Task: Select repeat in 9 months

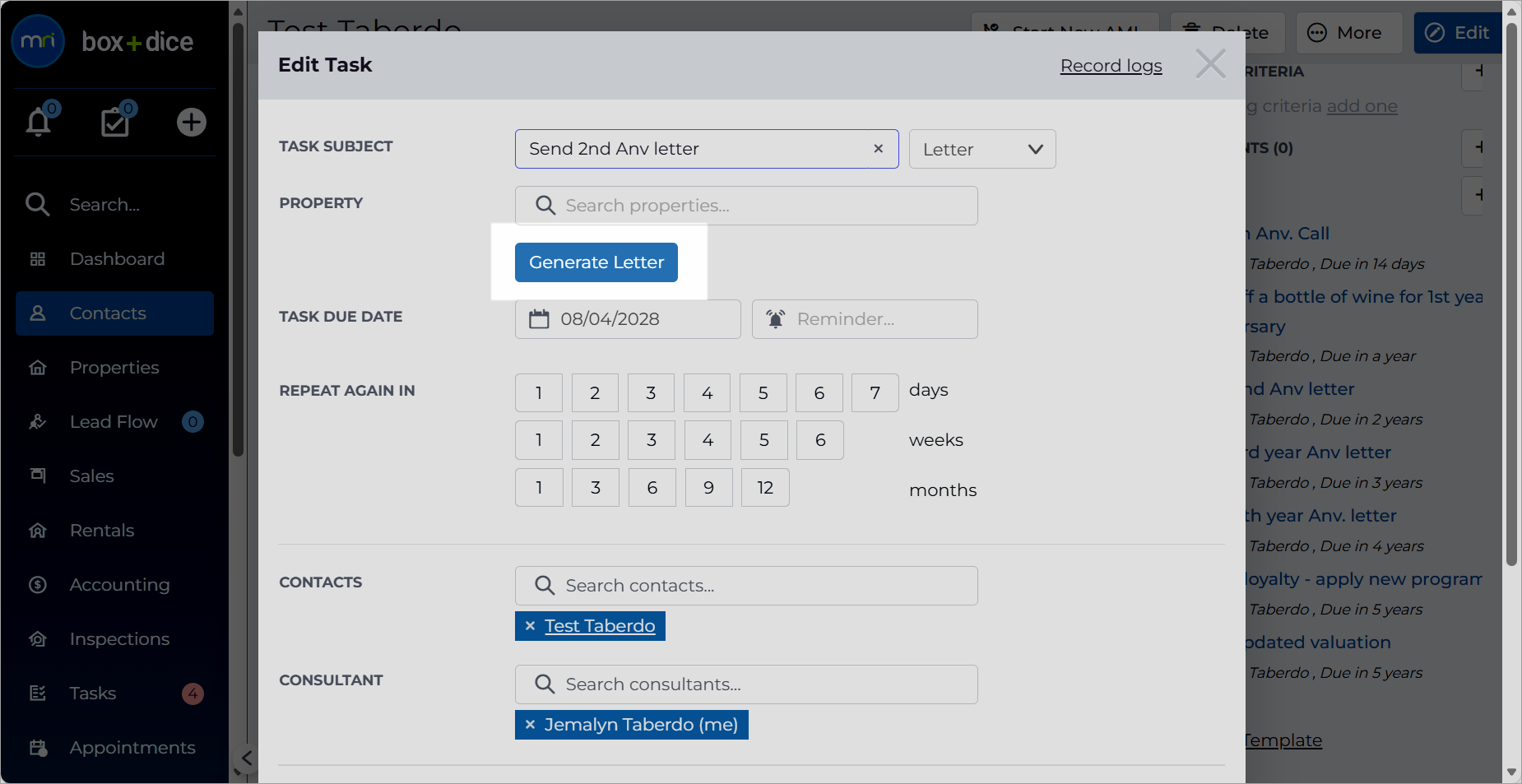Action: pyautogui.click(x=708, y=488)
